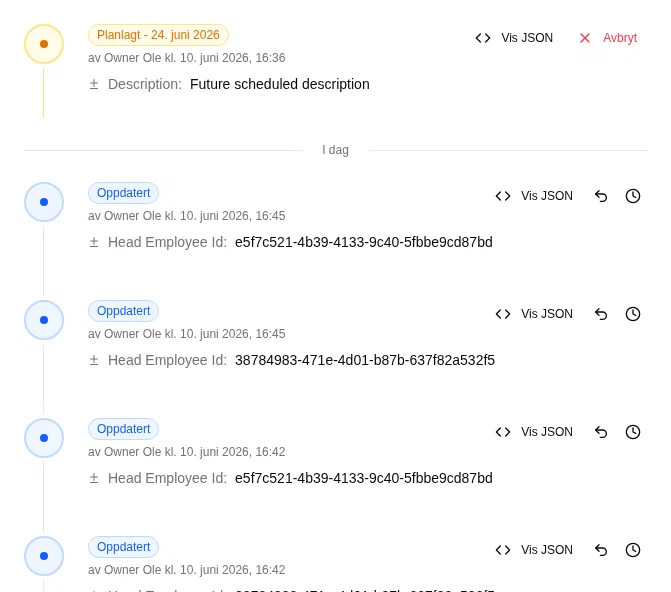Select the blue timeline dot of the 16:42 e5f7c521 entry
671x592 pixels.
[x=44, y=438]
